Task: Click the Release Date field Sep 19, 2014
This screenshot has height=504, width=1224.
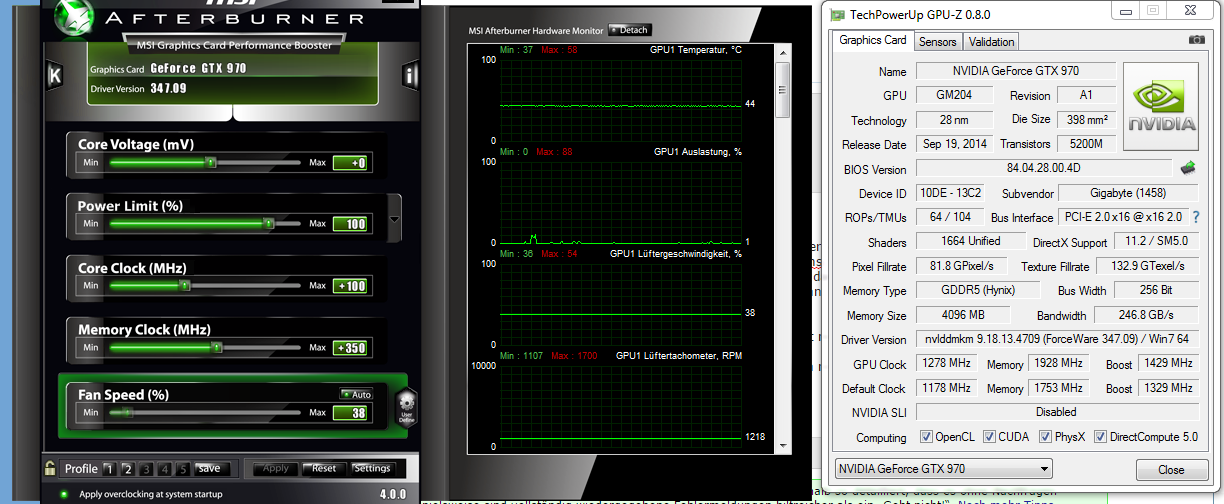Action: pyautogui.click(x=954, y=144)
